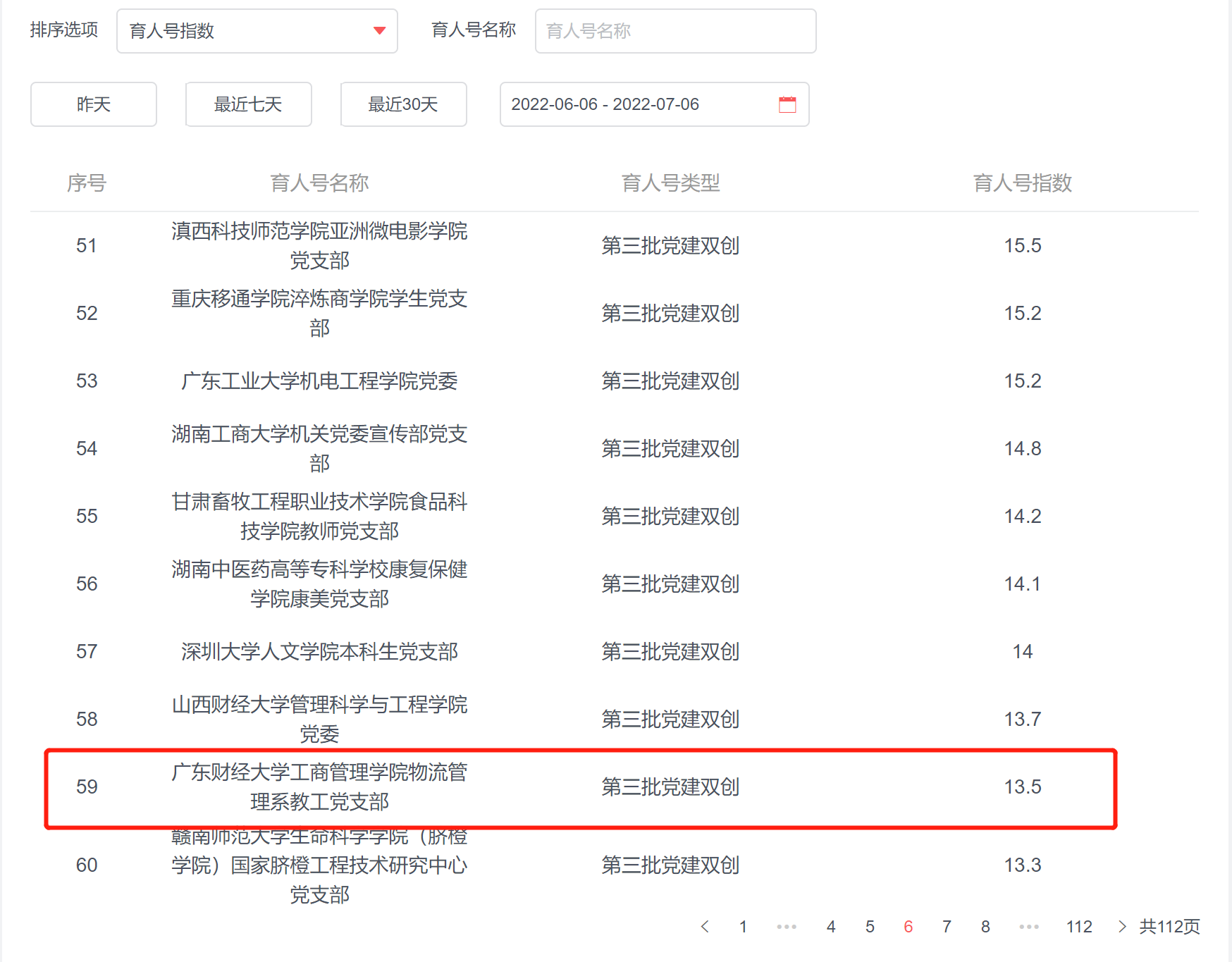
Task: Click index value 13.3
Action: (1023, 865)
